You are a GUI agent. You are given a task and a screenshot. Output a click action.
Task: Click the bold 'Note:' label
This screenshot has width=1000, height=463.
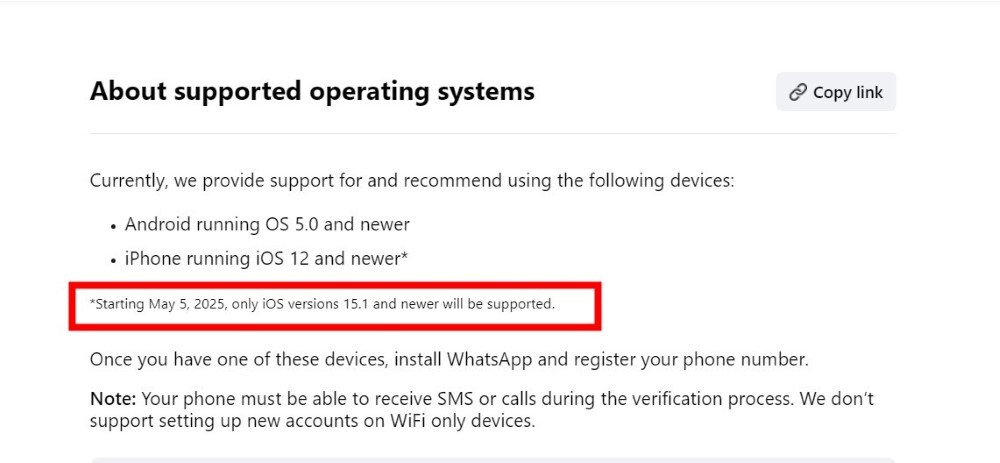(113, 398)
